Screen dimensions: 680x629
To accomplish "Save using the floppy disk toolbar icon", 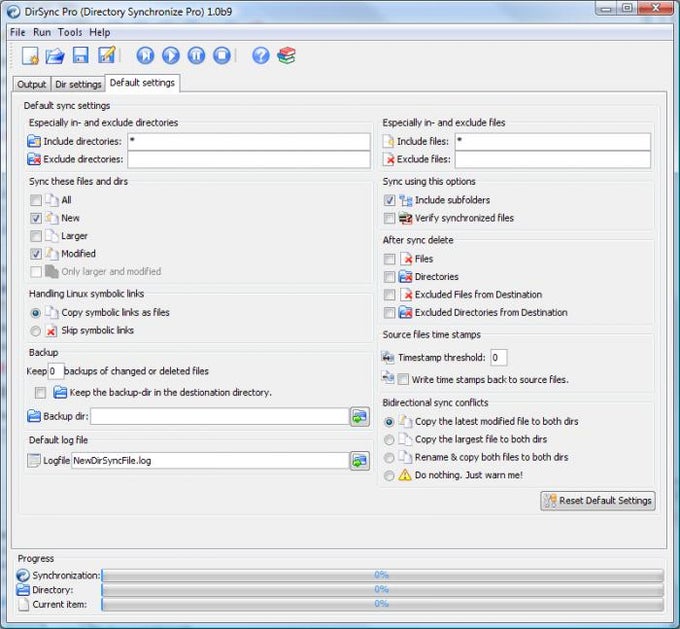I will click(81, 56).
